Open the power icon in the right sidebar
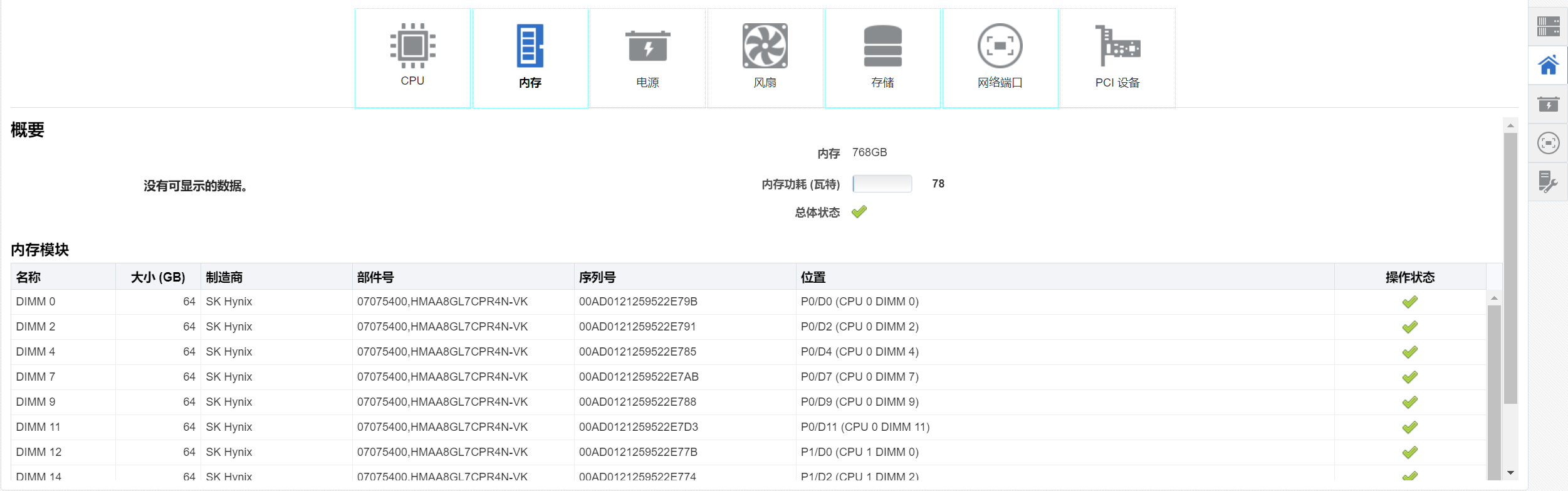This screenshot has height=491, width=1568. click(x=1548, y=104)
